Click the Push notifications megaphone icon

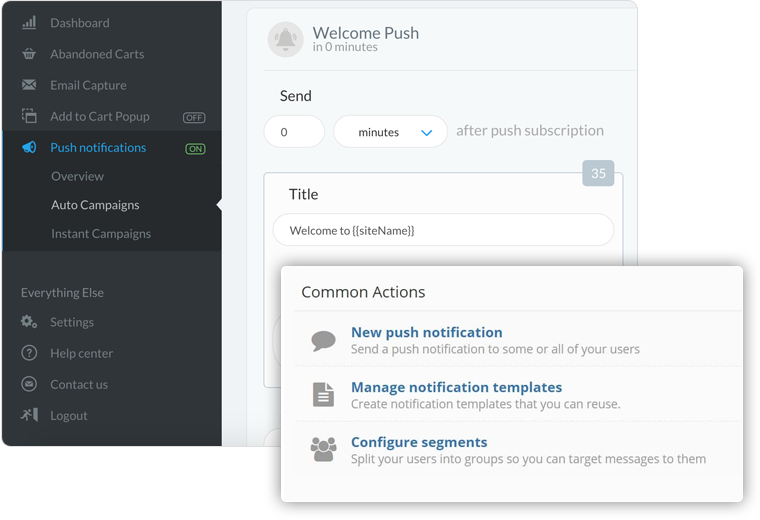(29, 147)
